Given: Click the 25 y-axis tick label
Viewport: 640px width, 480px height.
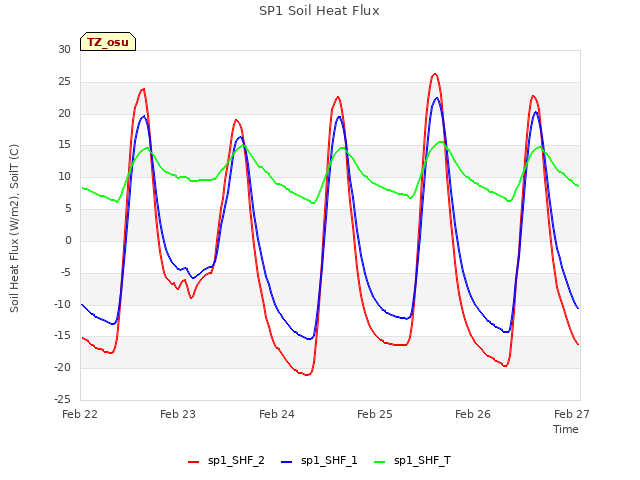Looking at the screenshot, I should pos(64,82).
